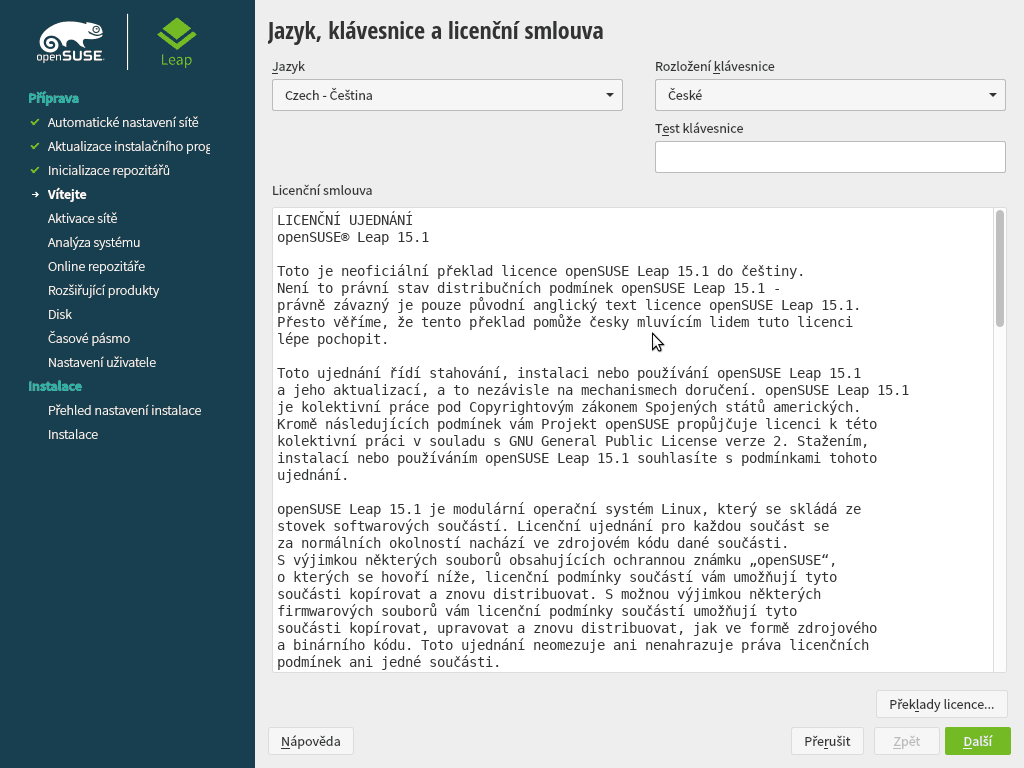Expand the Czech - Čeština selector
The height and width of the screenshot is (768, 1024).
pyautogui.click(x=447, y=95)
